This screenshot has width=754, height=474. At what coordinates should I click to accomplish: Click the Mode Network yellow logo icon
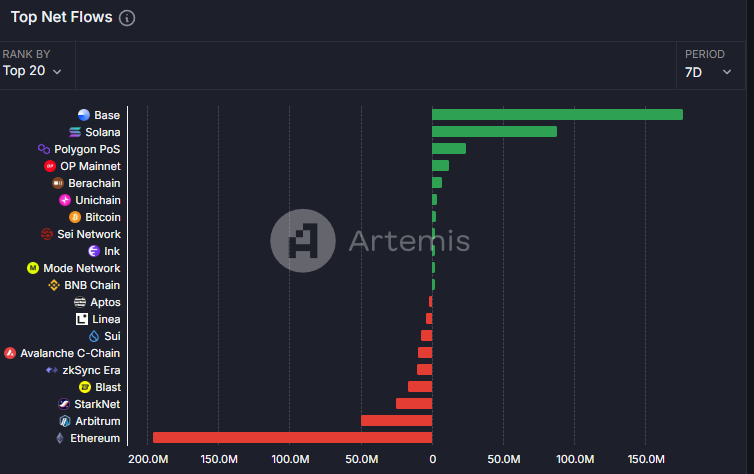(x=33, y=268)
